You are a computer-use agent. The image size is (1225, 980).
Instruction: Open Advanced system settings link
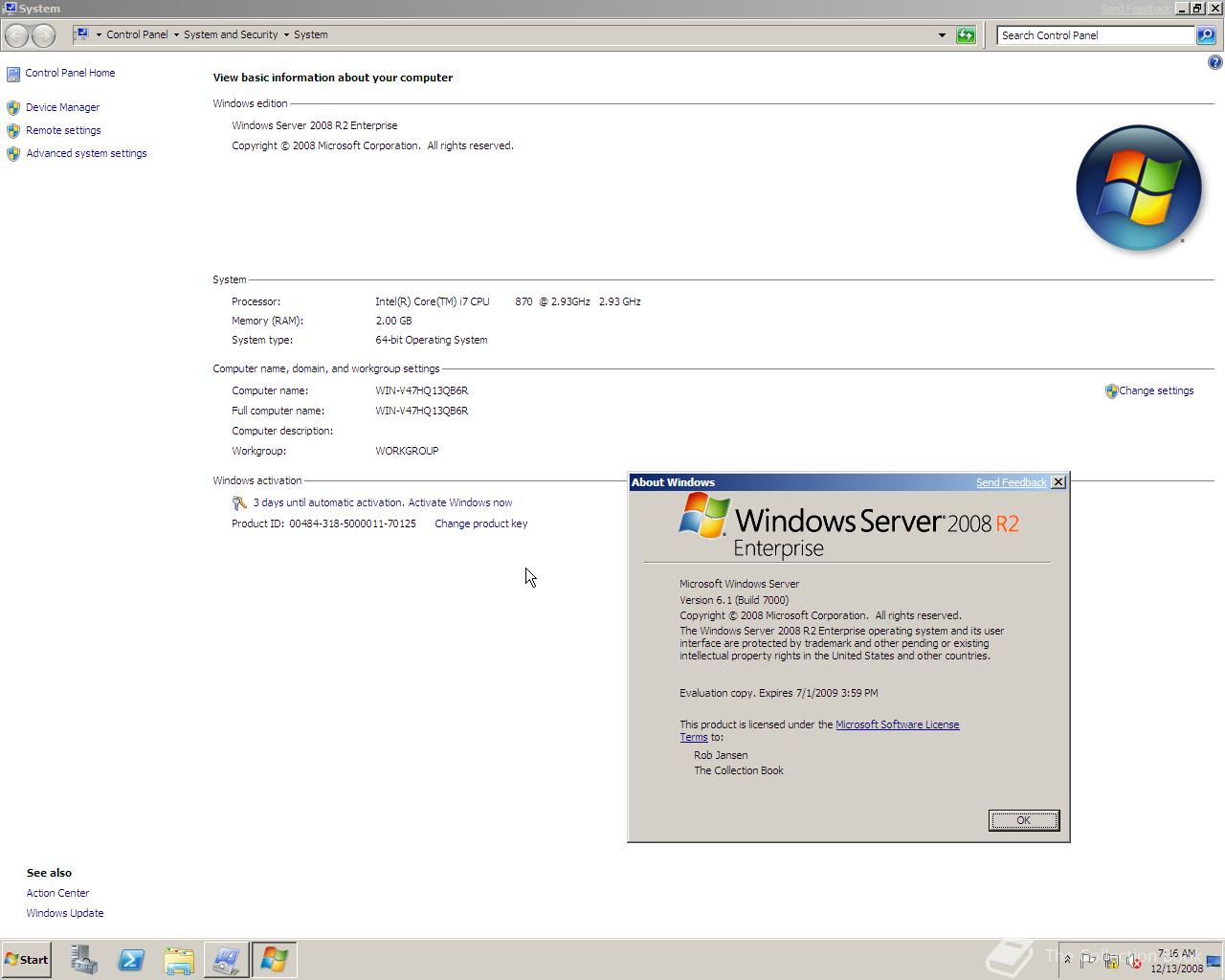[x=86, y=153]
